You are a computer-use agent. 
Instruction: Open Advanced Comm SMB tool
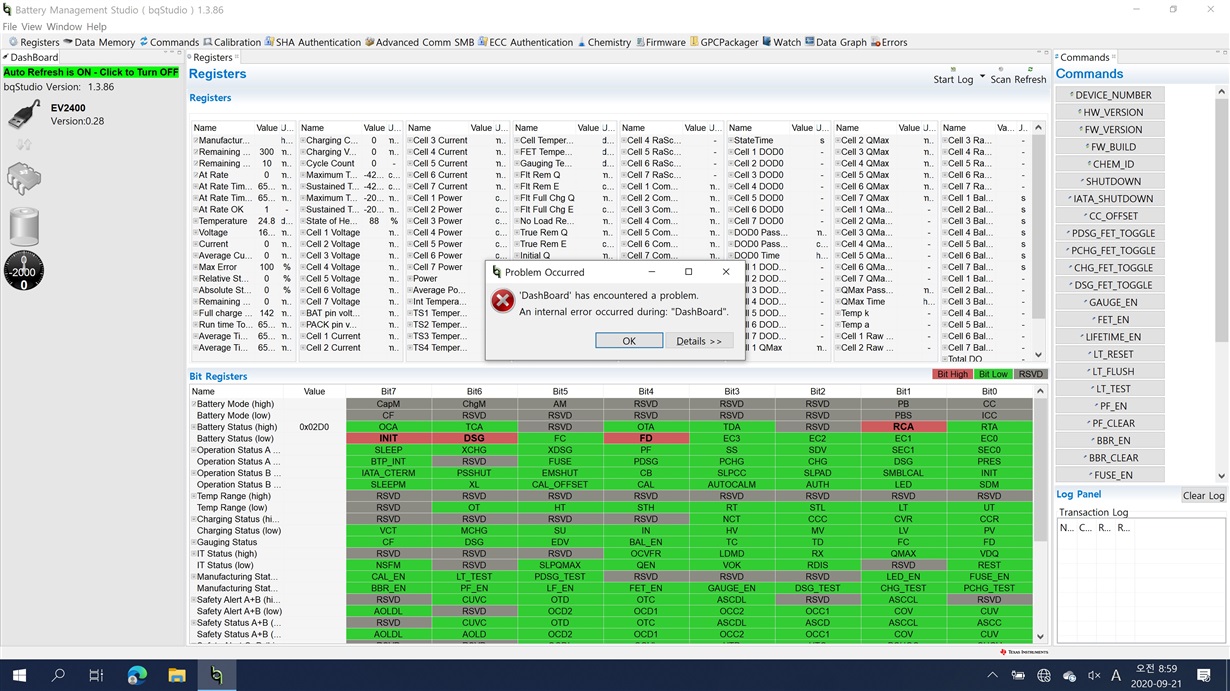(419, 42)
